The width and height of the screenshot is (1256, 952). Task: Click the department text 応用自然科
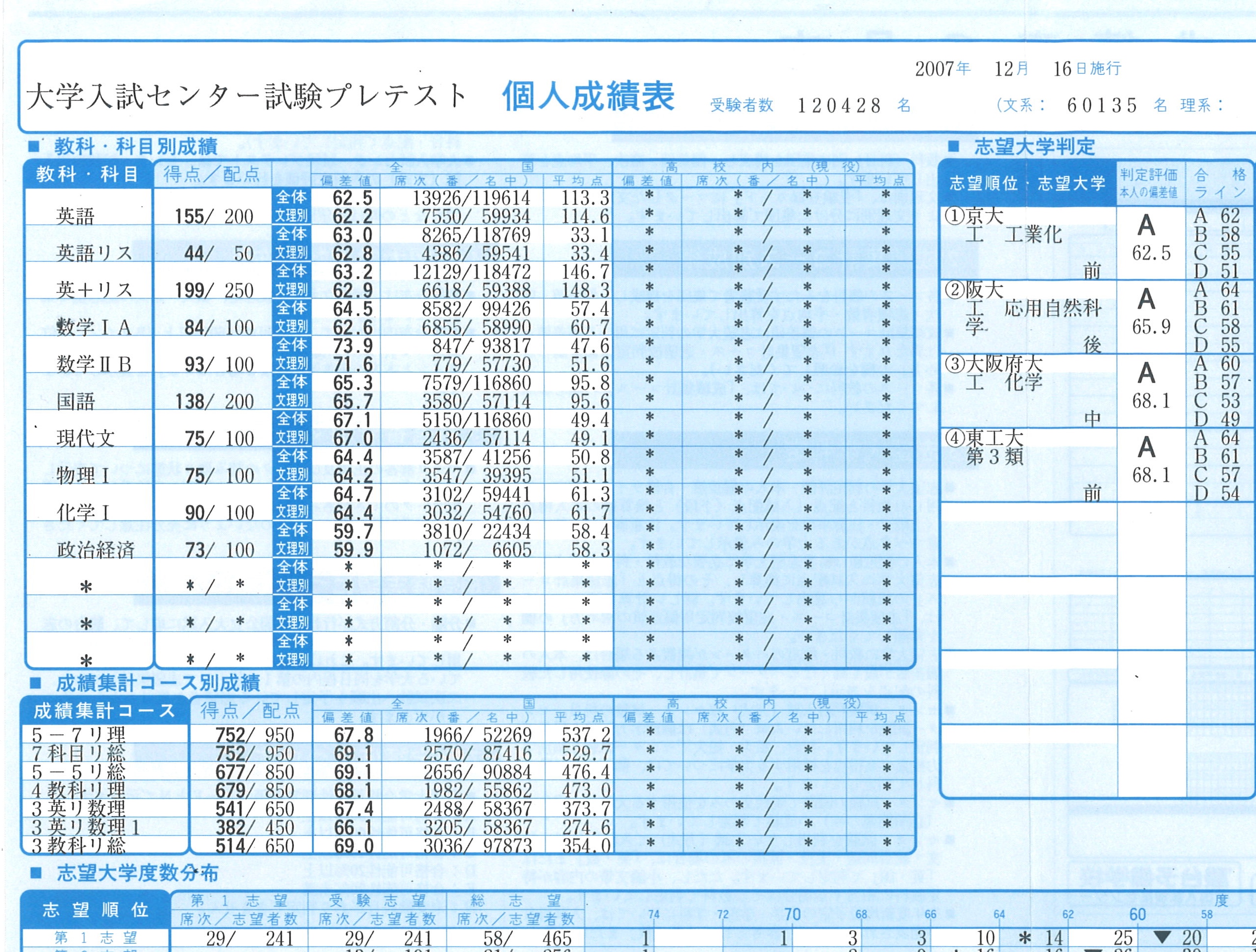pyautogui.click(x=1053, y=308)
